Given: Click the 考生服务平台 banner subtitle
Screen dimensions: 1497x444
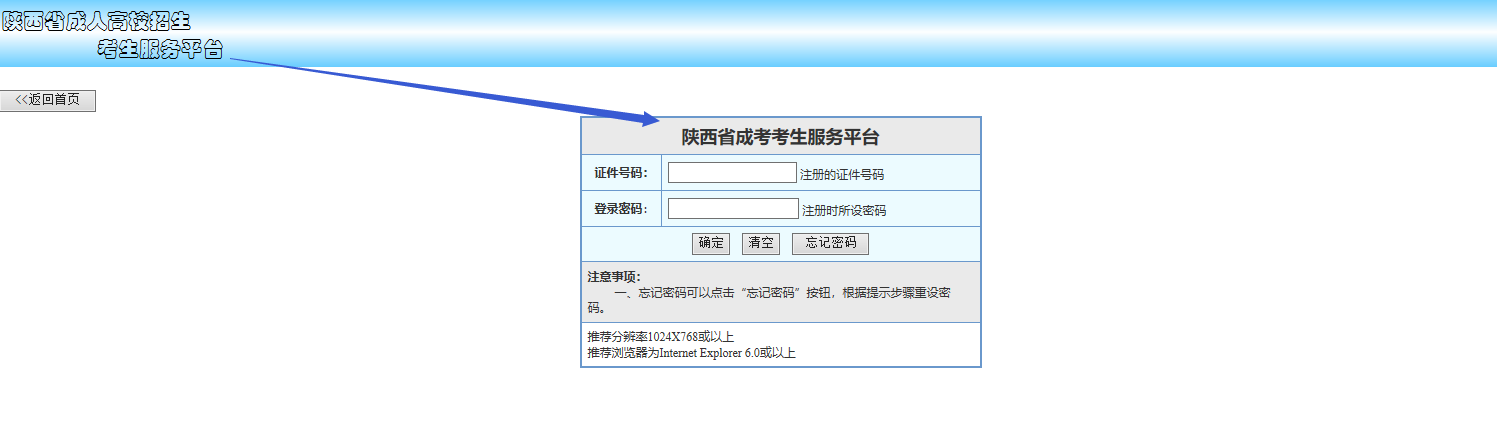Looking at the screenshot, I should coord(160,49).
